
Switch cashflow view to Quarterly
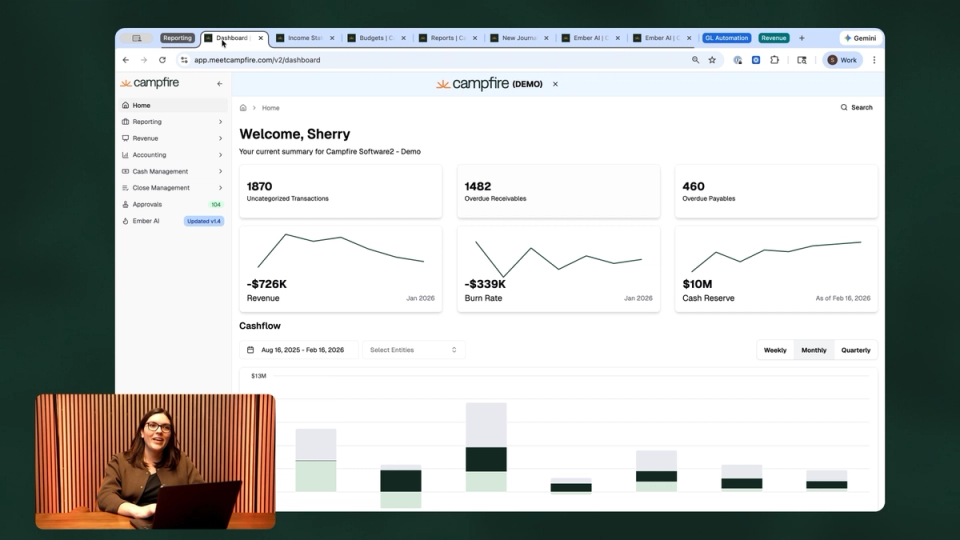pos(855,350)
